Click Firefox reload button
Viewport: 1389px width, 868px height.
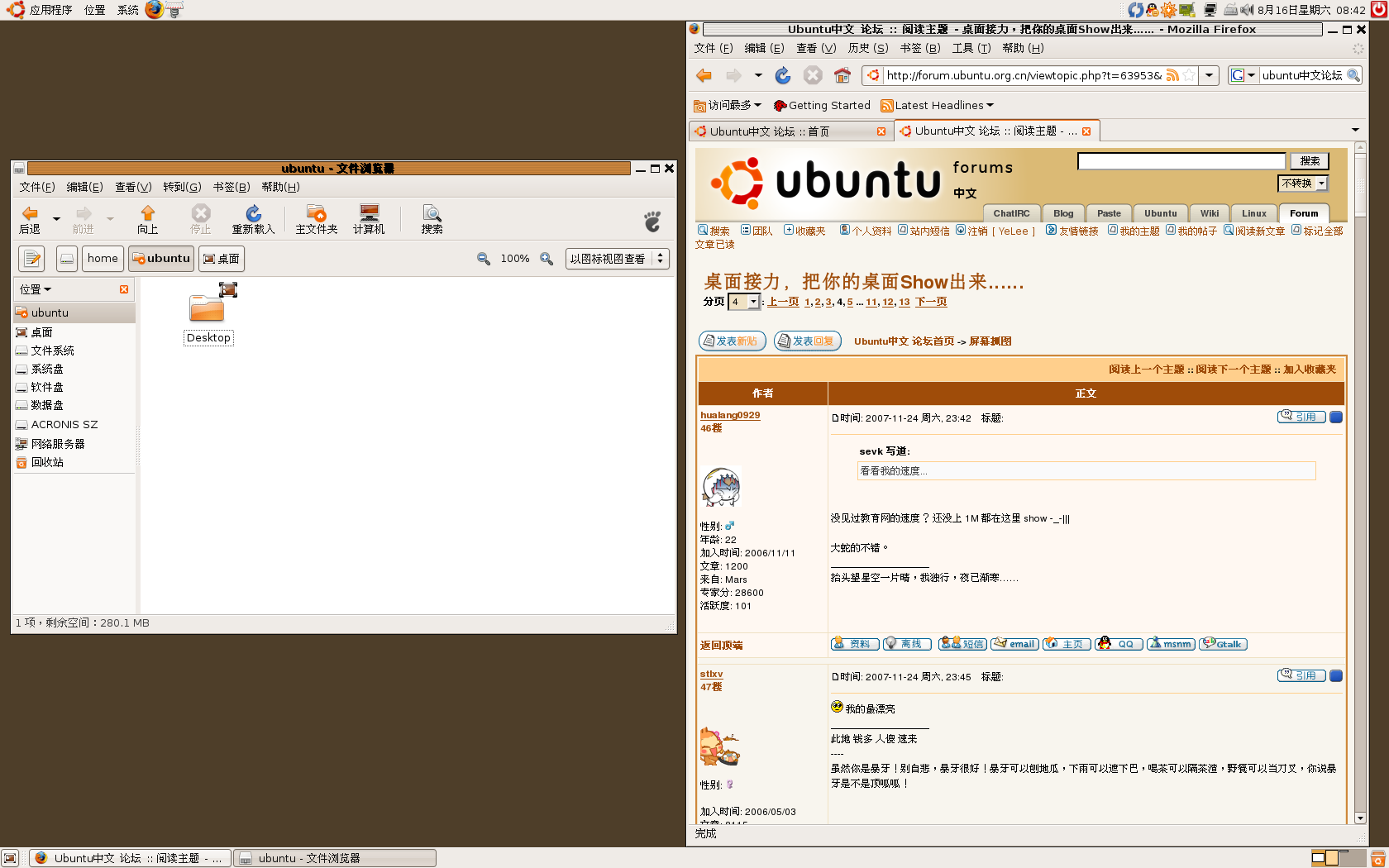[x=782, y=76]
